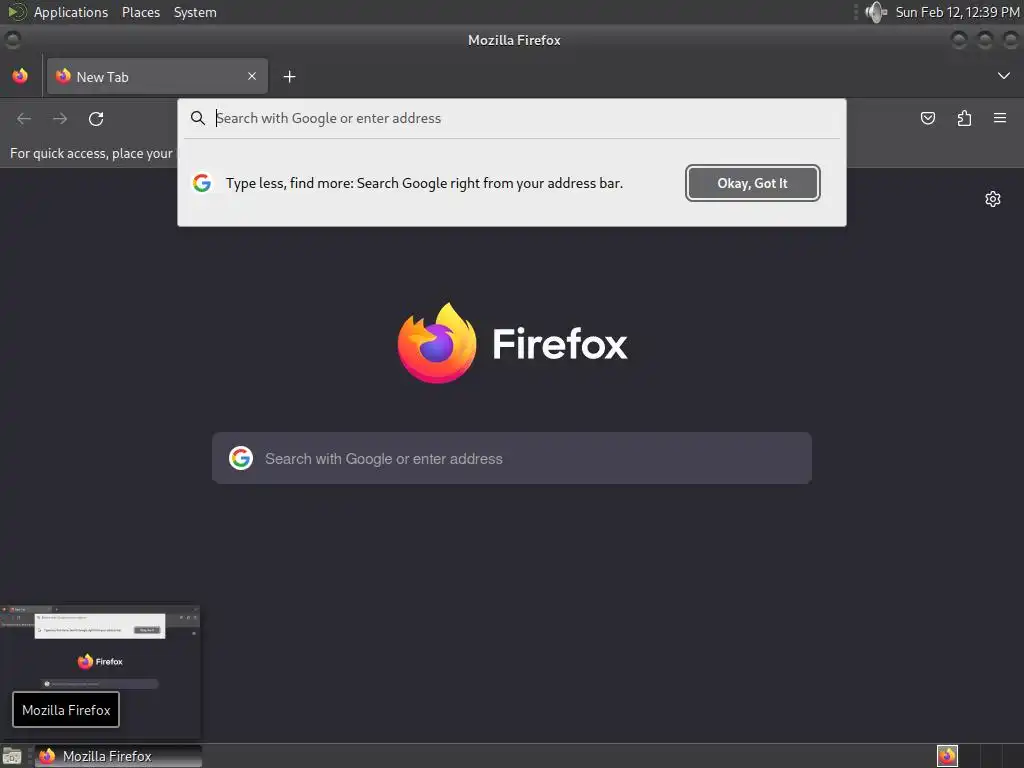
Task: Reload the current page
Action: 96,118
